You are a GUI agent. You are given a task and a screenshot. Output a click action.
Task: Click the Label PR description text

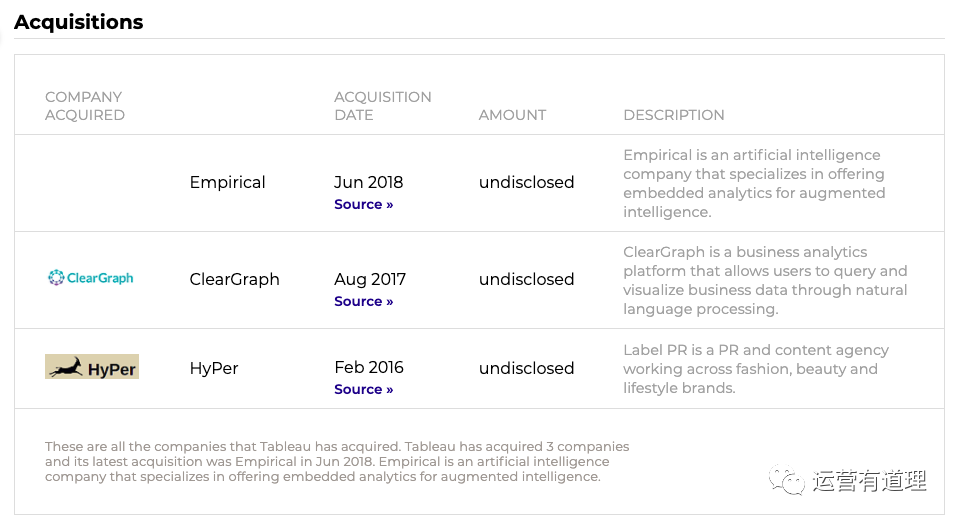pyautogui.click(x=756, y=369)
